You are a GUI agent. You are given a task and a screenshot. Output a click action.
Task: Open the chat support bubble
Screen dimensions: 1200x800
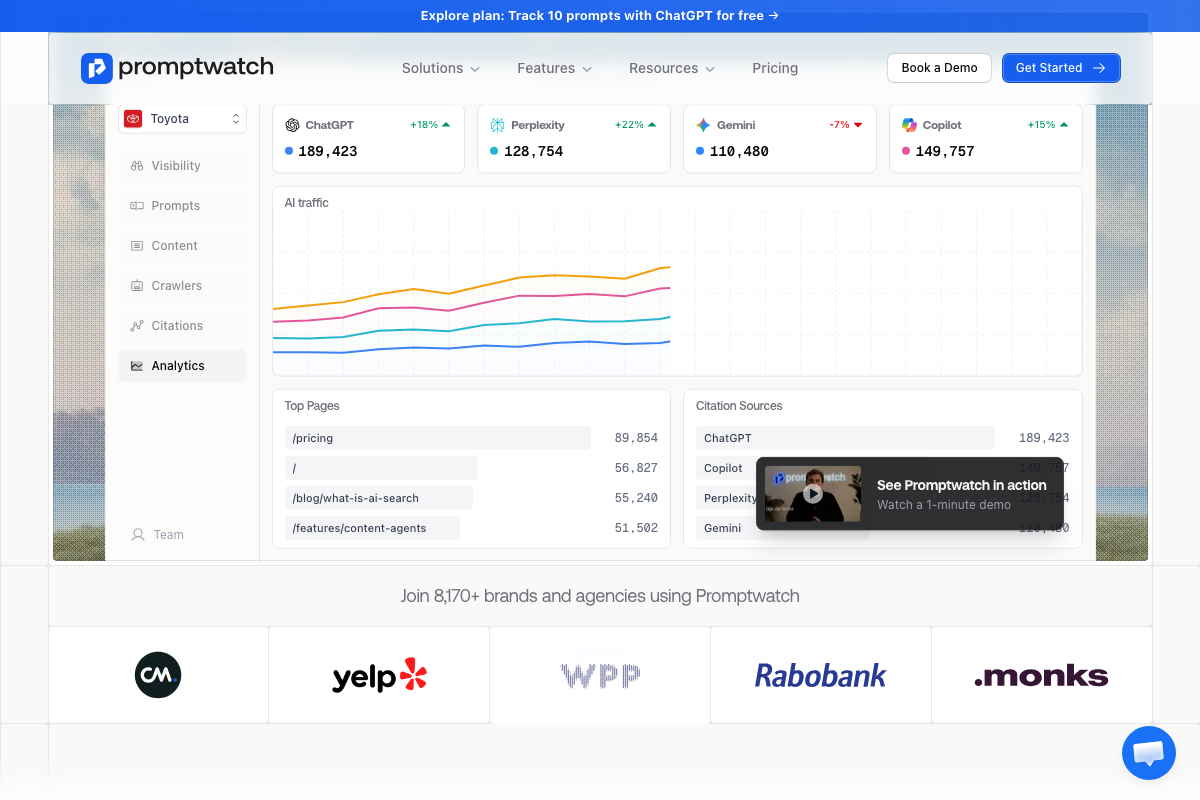tap(1149, 753)
